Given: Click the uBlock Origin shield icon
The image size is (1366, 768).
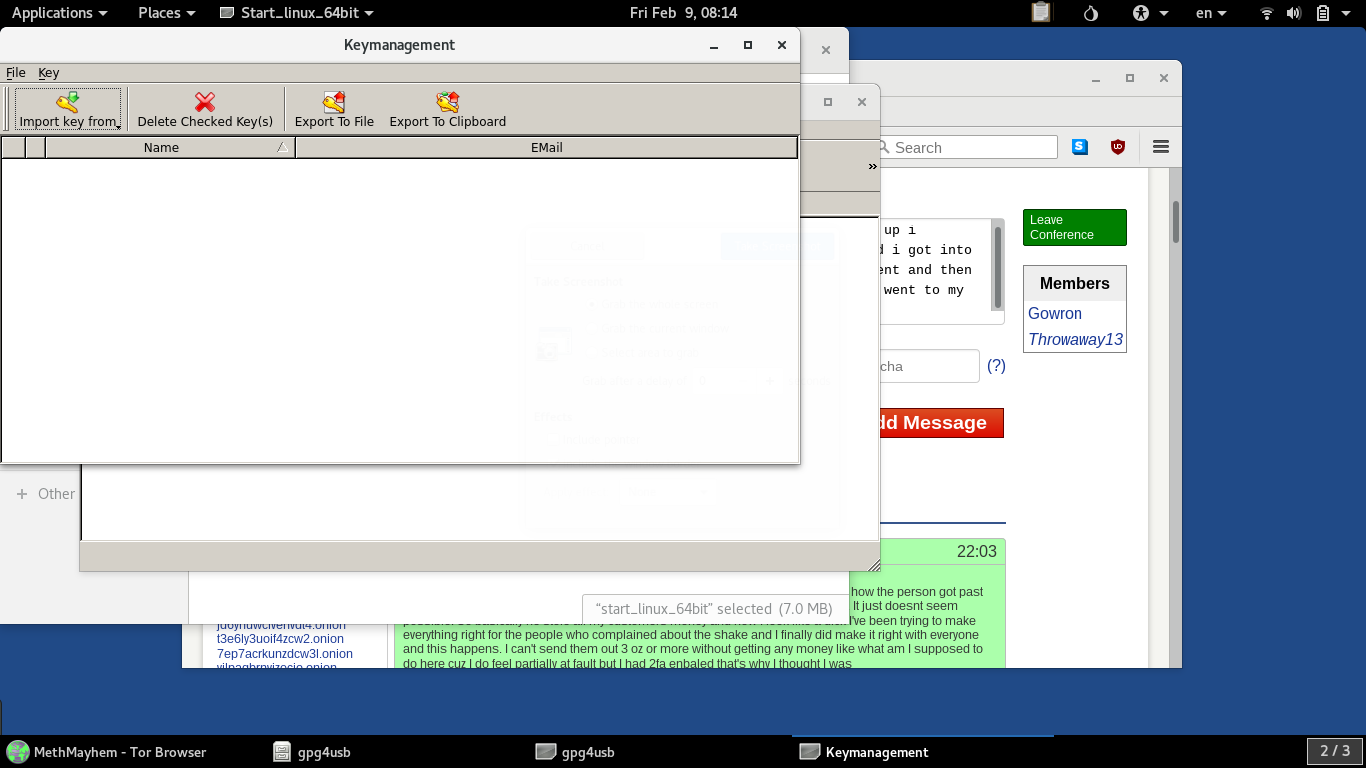Looking at the screenshot, I should pyautogui.click(x=1118, y=147).
